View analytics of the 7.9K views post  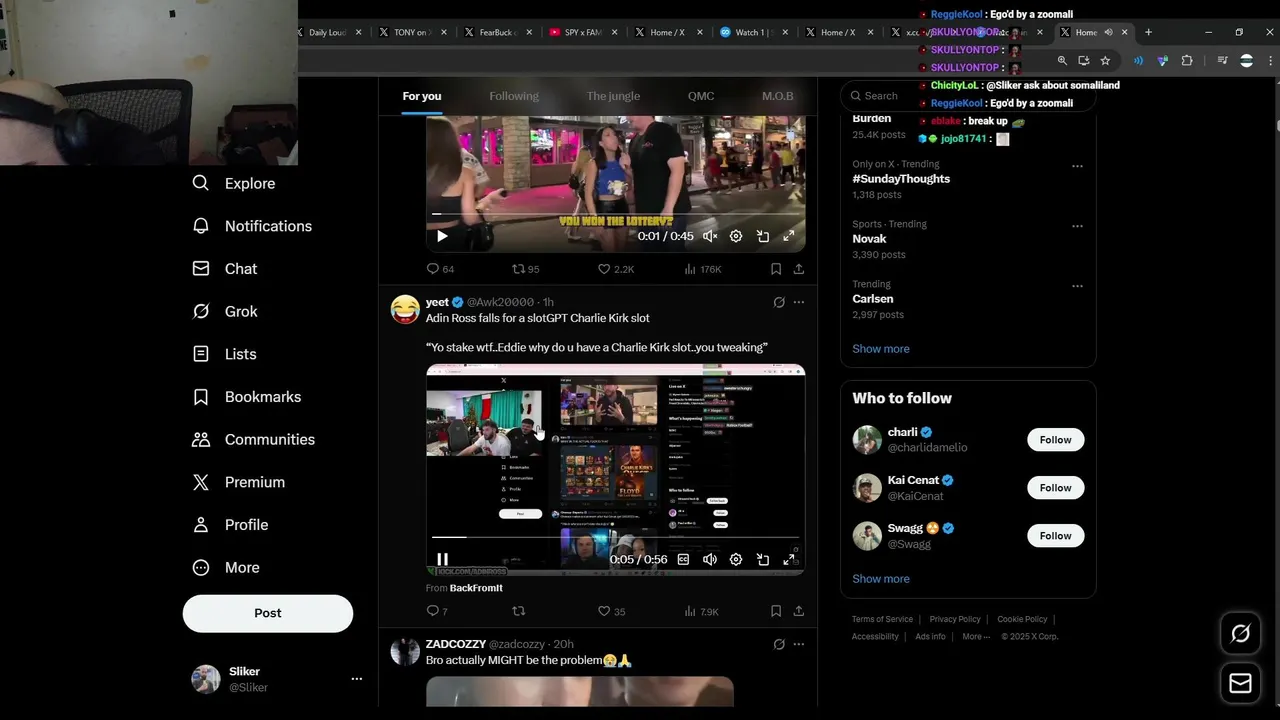click(701, 611)
